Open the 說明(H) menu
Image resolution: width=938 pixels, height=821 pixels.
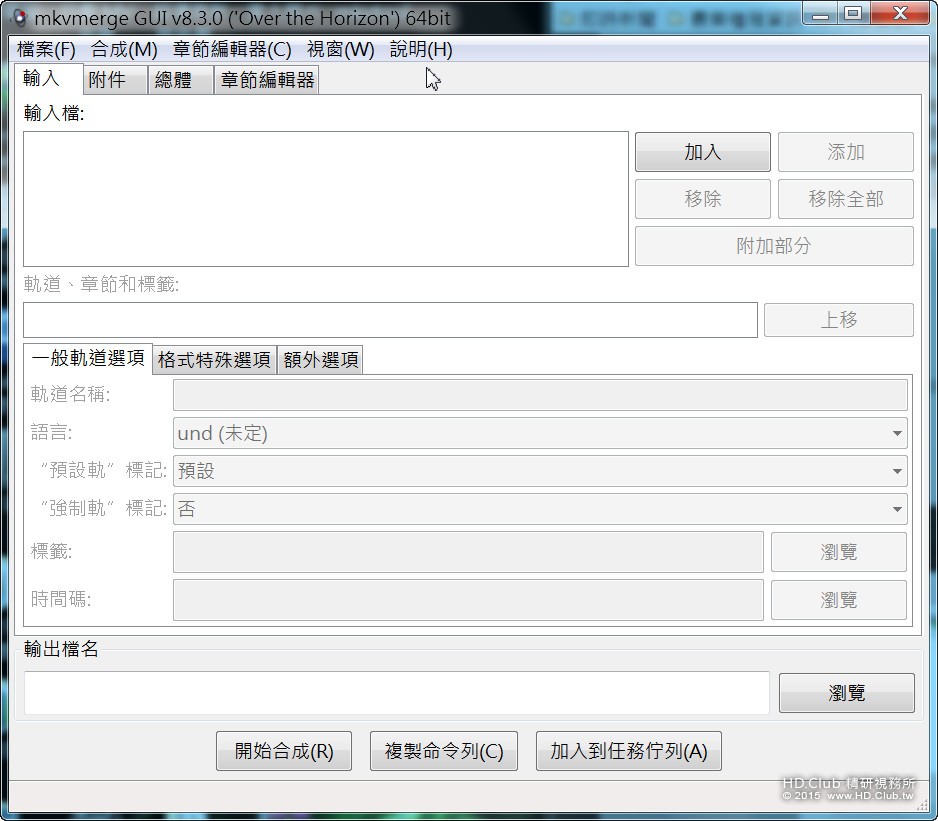point(421,49)
